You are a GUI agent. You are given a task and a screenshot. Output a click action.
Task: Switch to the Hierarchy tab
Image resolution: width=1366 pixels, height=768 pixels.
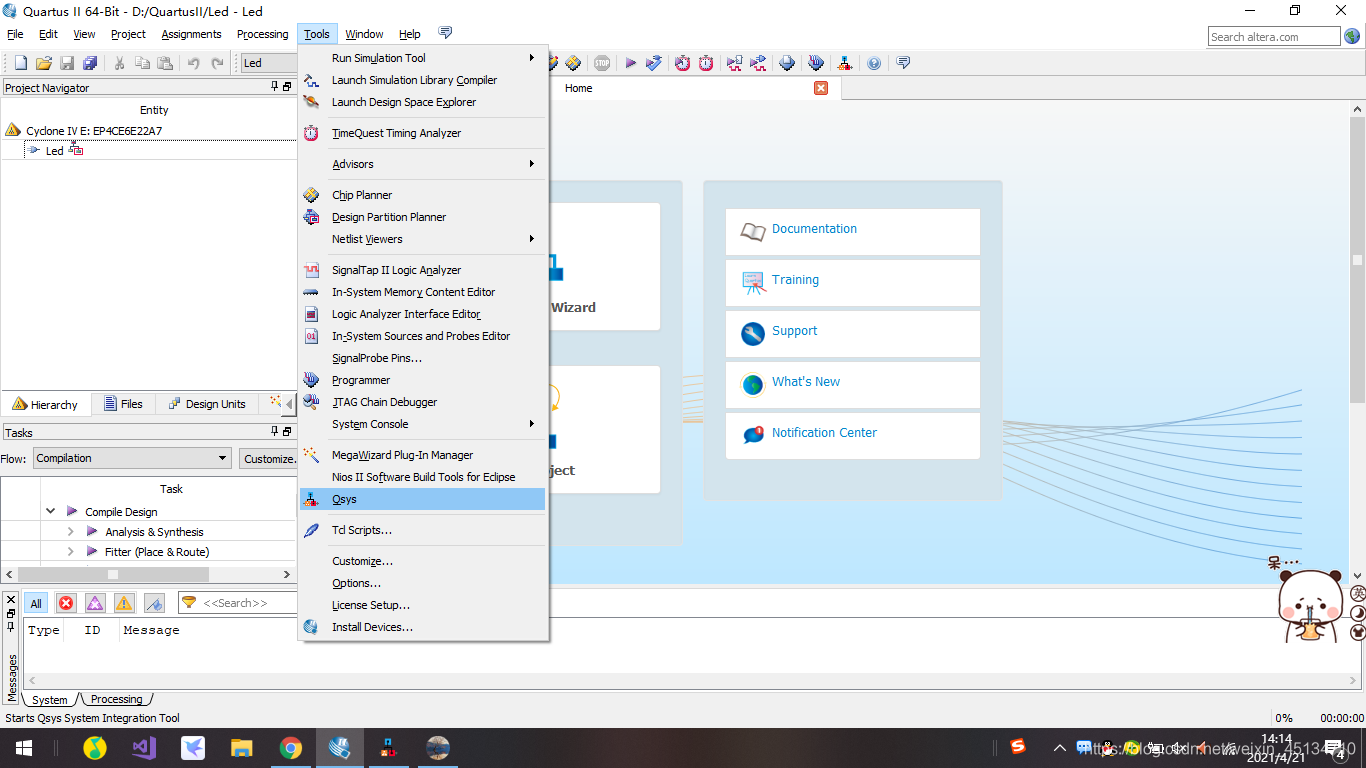click(x=46, y=404)
